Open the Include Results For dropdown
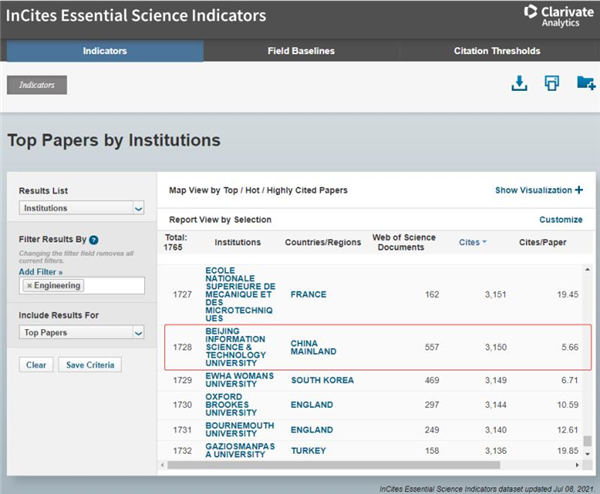This screenshot has height=494, width=600. pyautogui.click(x=82, y=332)
